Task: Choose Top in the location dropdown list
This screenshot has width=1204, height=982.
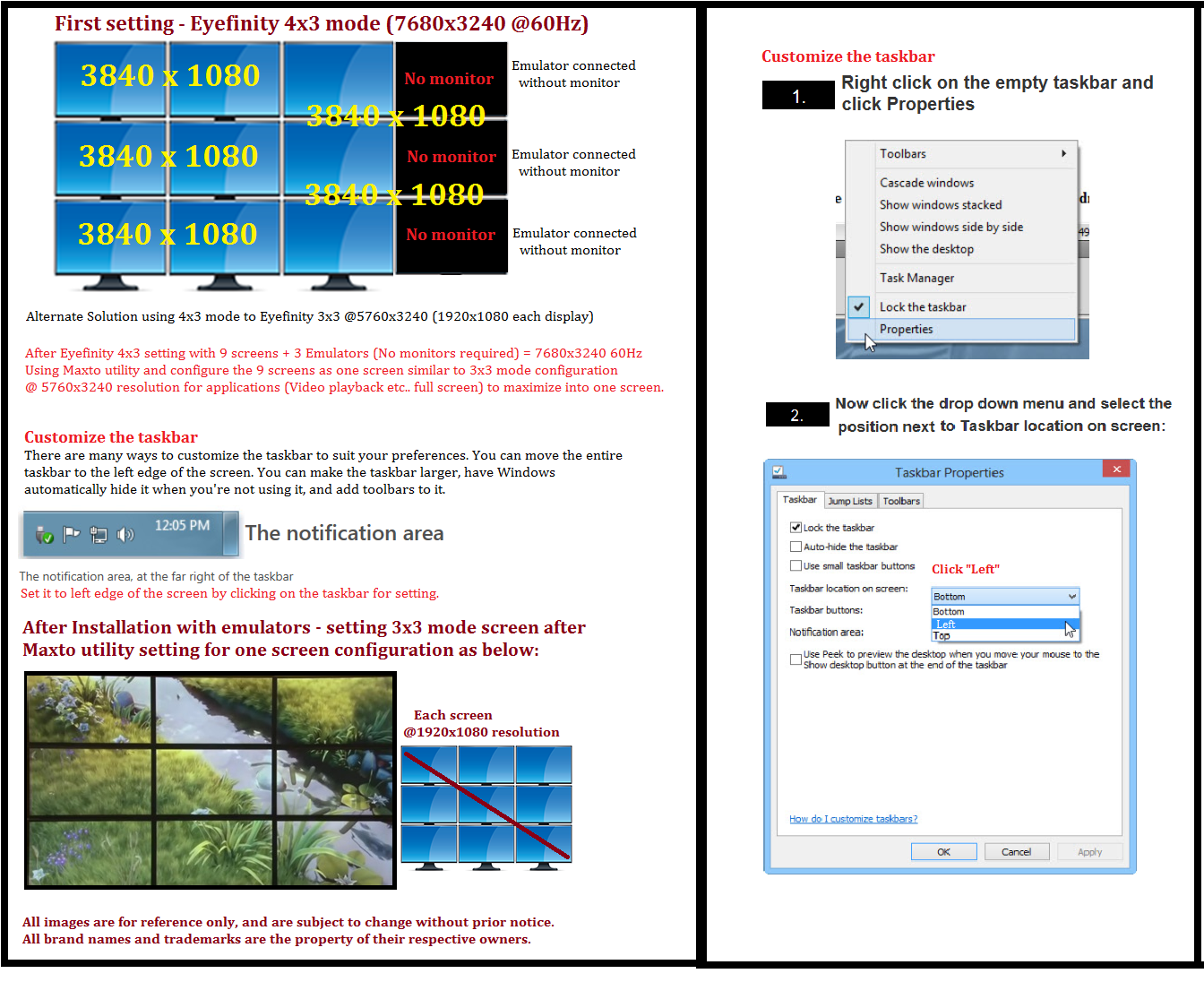Action: (x=1005, y=635)
